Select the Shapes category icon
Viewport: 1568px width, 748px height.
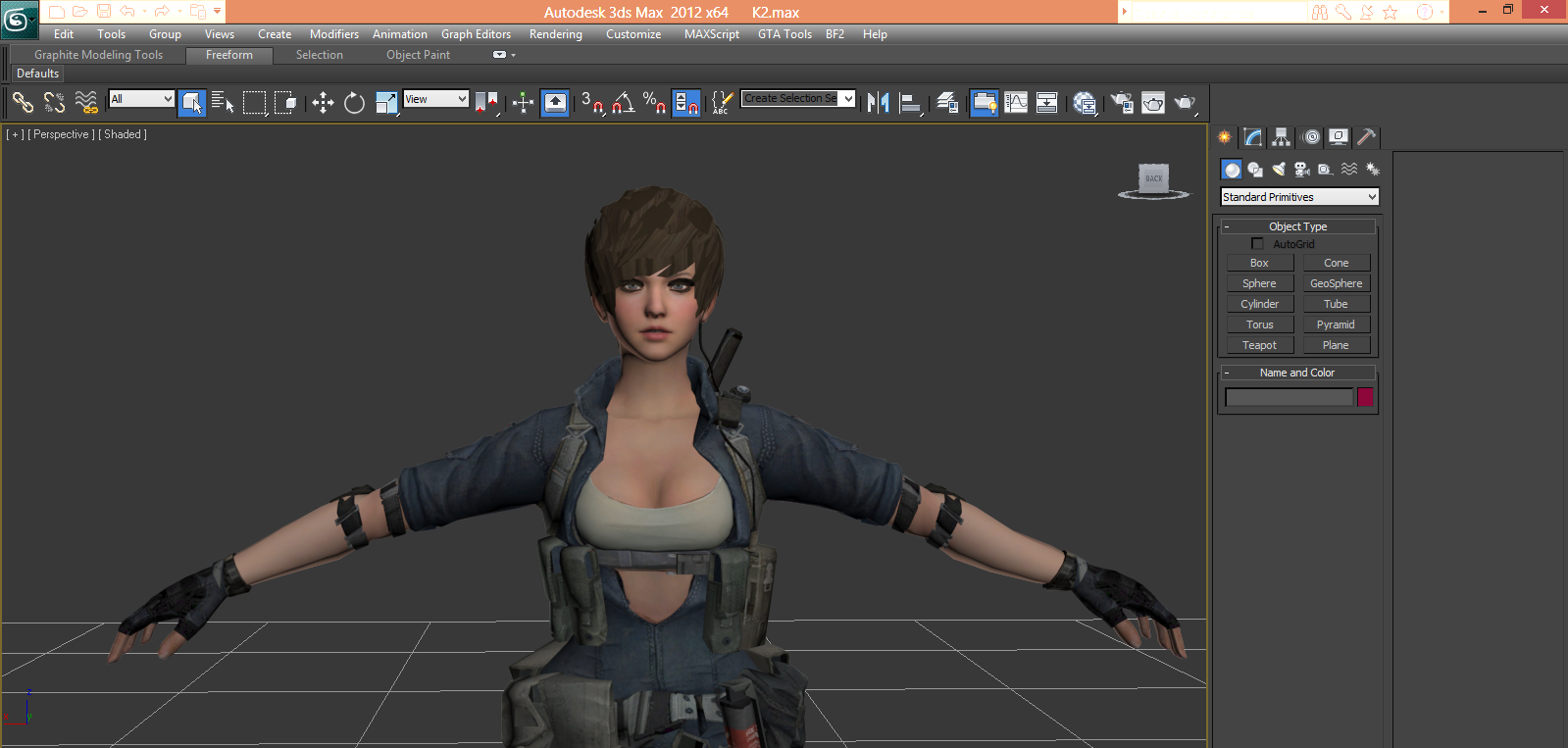(1255, 170)
